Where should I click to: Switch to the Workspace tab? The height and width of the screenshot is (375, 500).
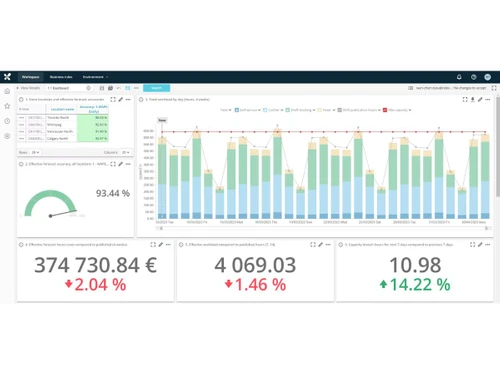(30, 77)
